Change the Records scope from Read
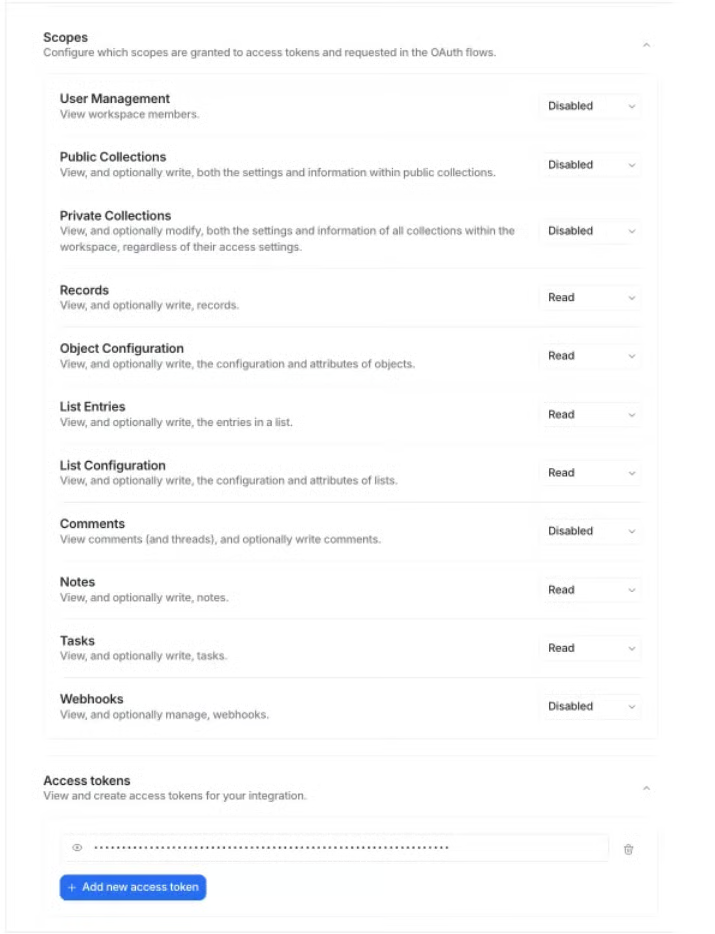 point(591,297)
